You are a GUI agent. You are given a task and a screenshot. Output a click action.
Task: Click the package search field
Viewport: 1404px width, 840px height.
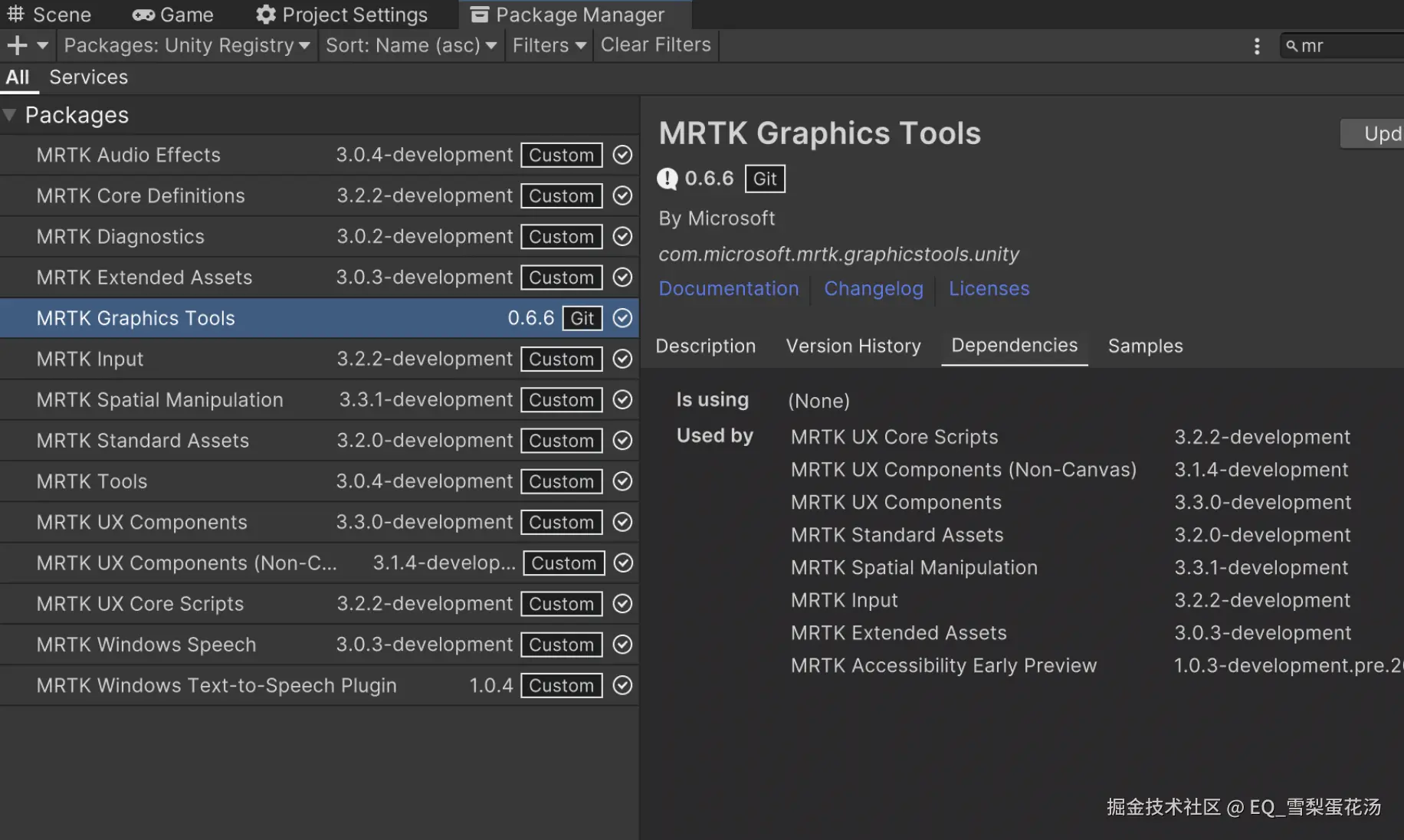point(1349,46)
